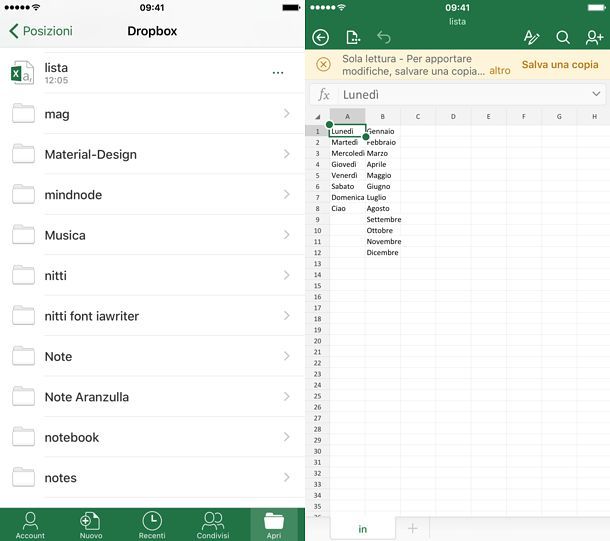Open the mag folder

click(152, 114)
